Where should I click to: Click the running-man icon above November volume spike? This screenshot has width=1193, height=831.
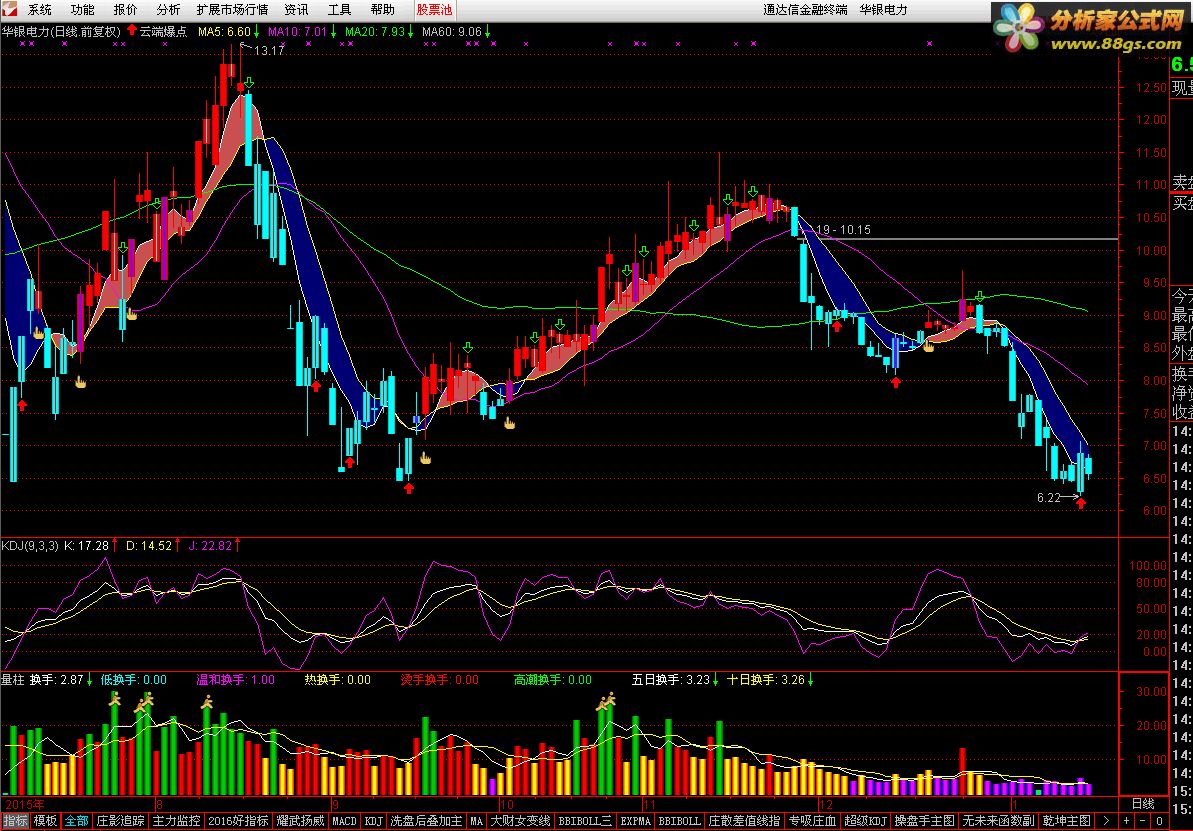click(x=607, y=701)
